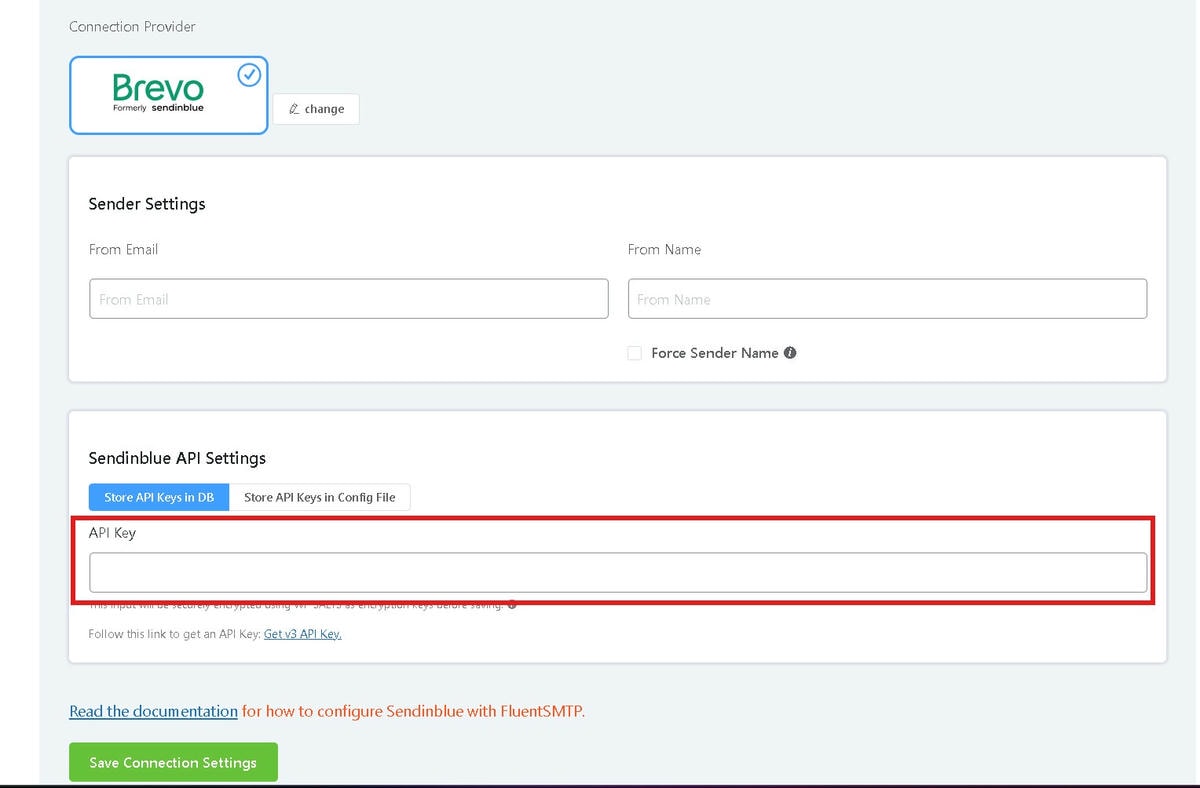Focus the From Name input field

[887, 299]
